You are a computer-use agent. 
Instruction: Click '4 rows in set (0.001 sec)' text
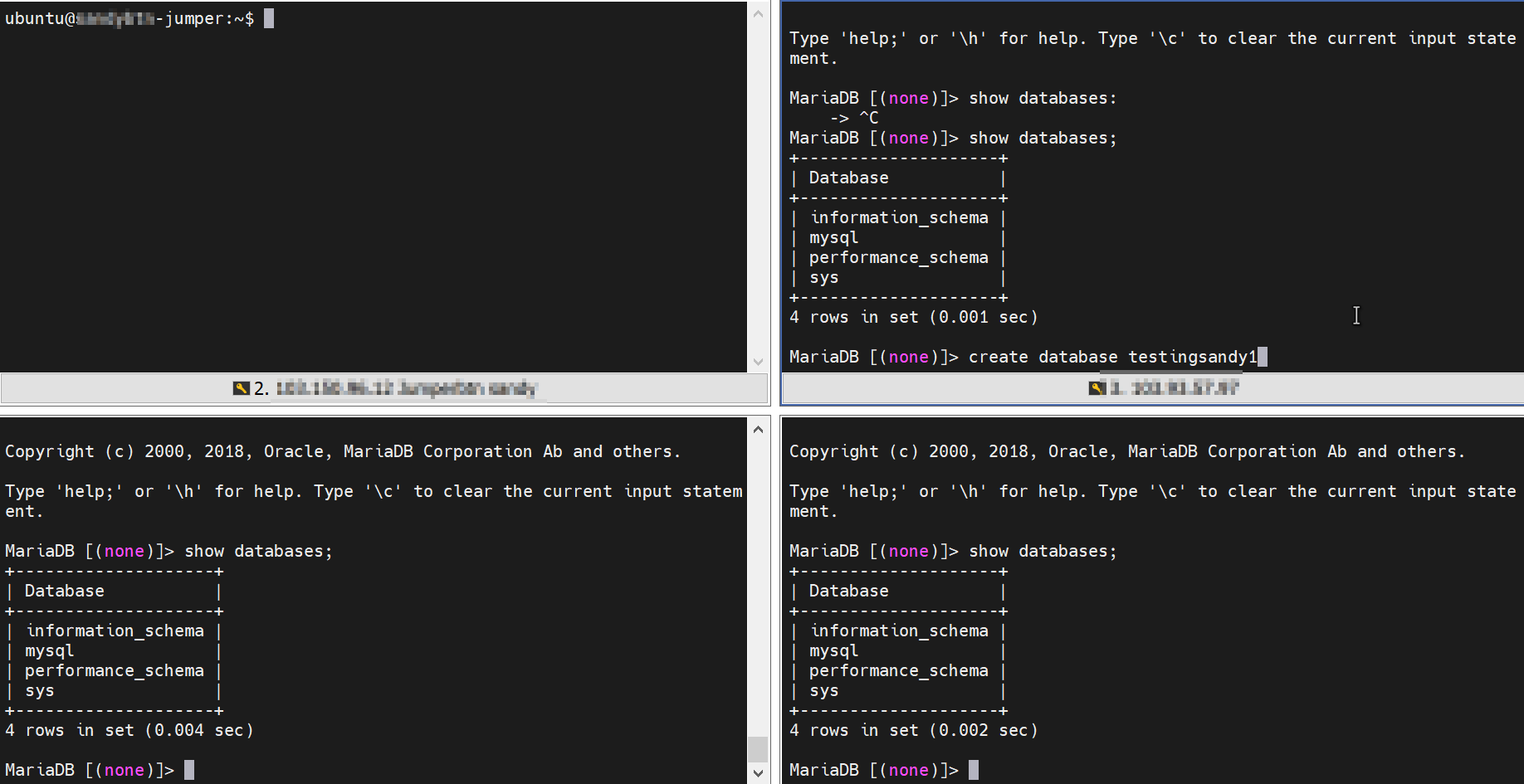pyautogui.click(x=913, y=318)
